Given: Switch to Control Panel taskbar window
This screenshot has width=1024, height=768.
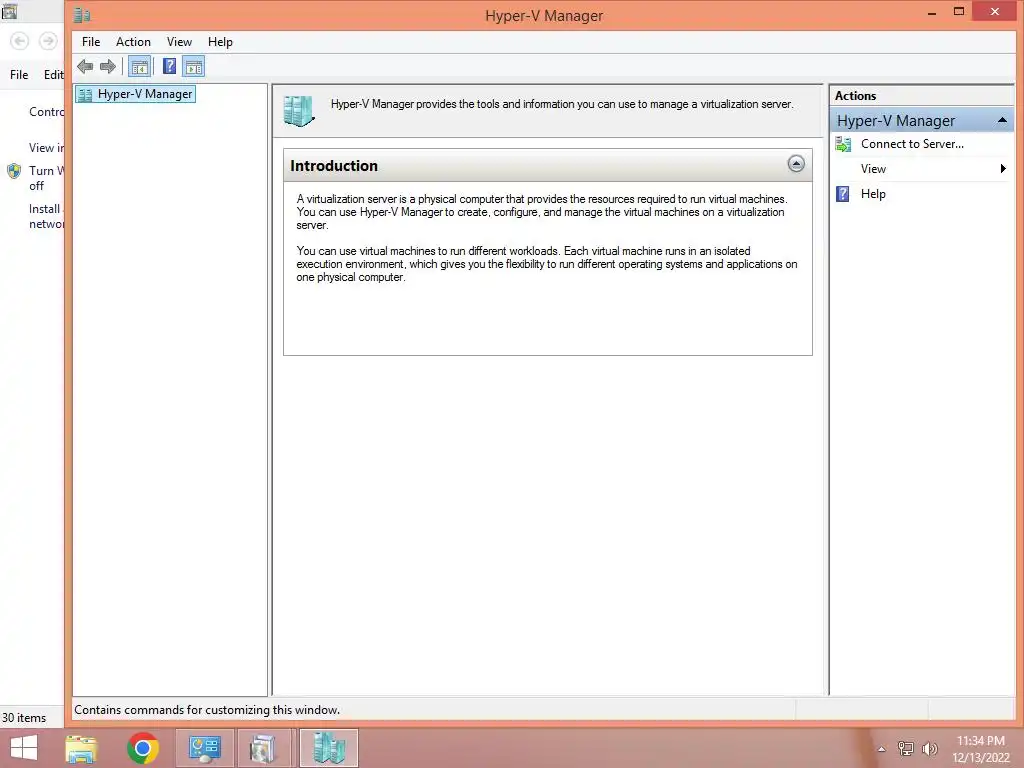Looking at the screenshot, I should [205, 748].
